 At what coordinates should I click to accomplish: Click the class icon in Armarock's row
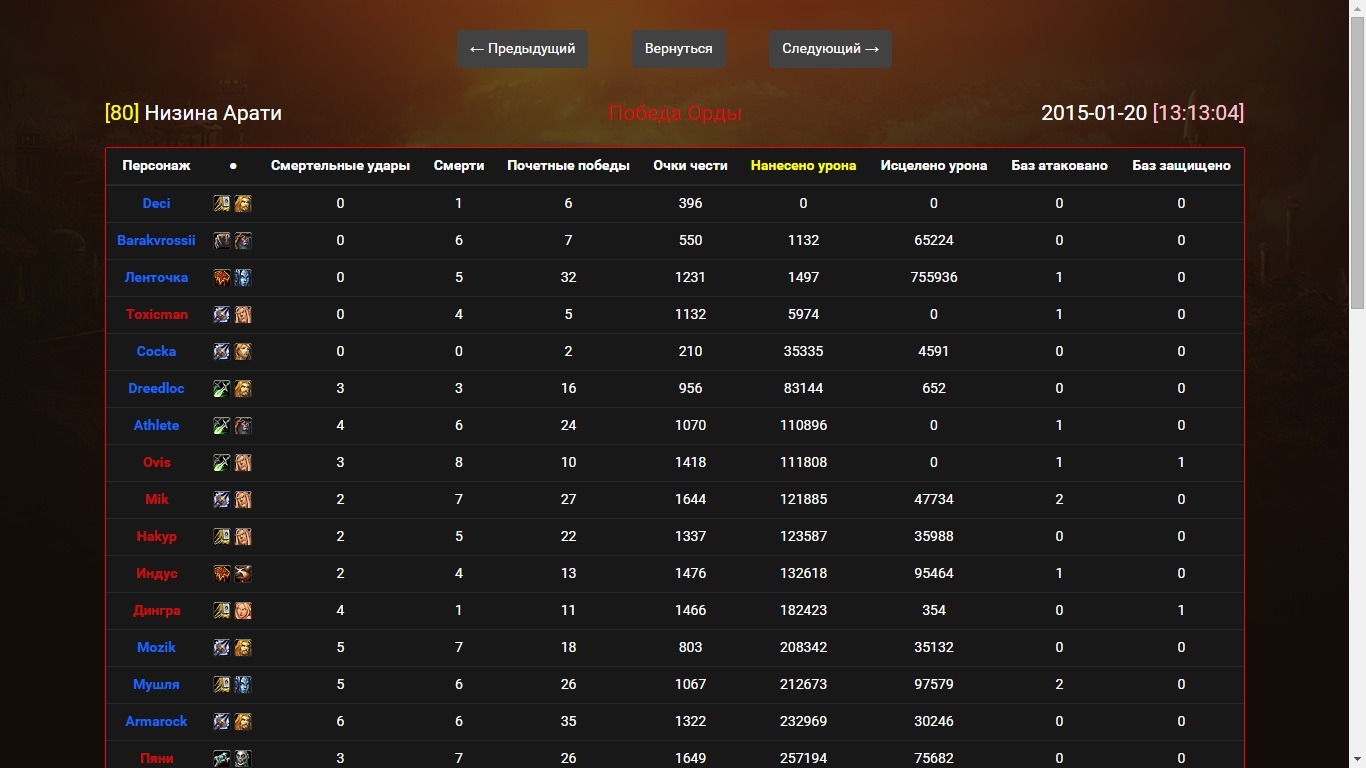(x=222, y=722)
